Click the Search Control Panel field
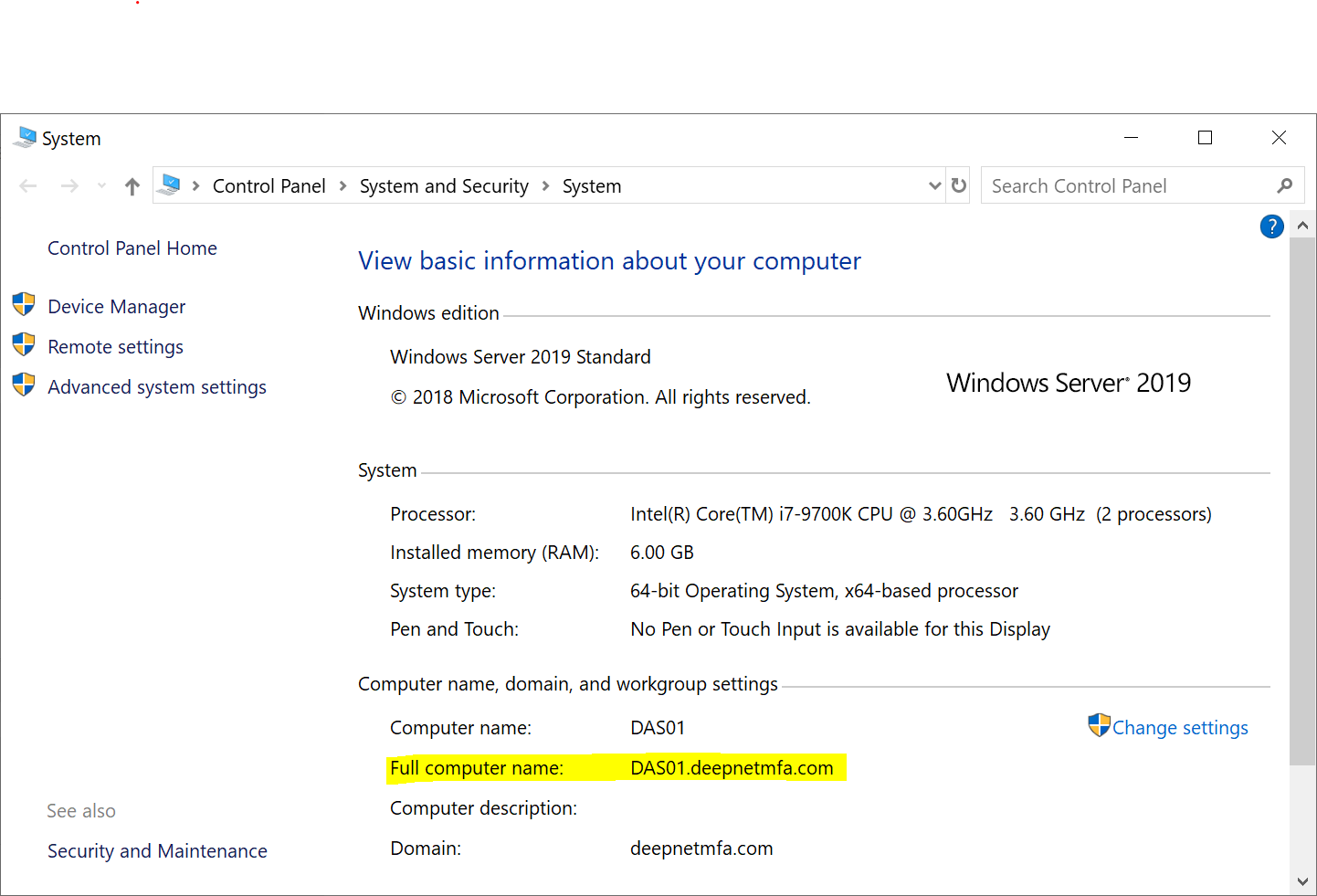Screen dimensions: 1317x896 point(1128,186)
